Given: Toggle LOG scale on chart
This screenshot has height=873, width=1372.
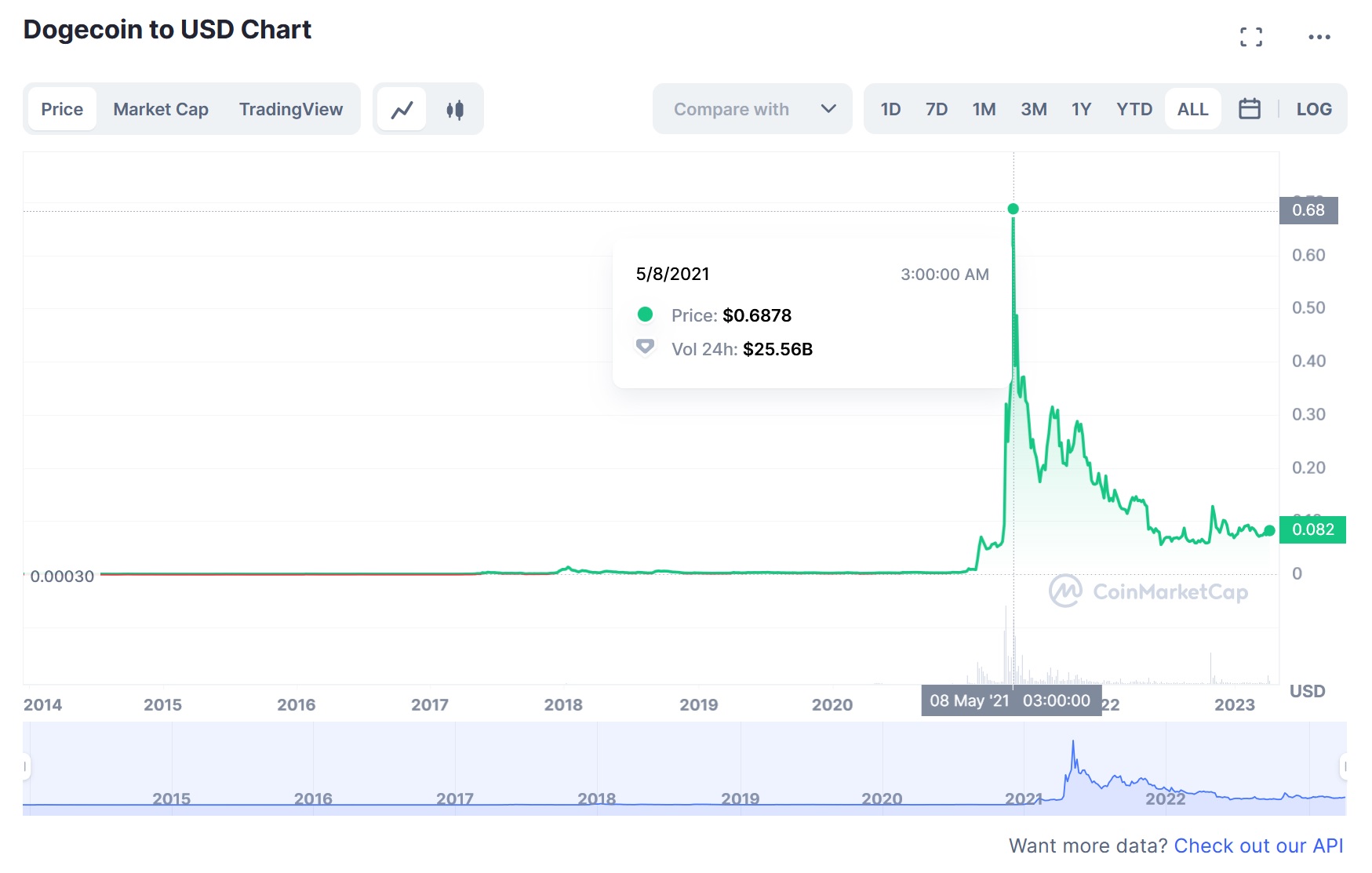Looking at the screenshot, I should [x=1314, y=109].
